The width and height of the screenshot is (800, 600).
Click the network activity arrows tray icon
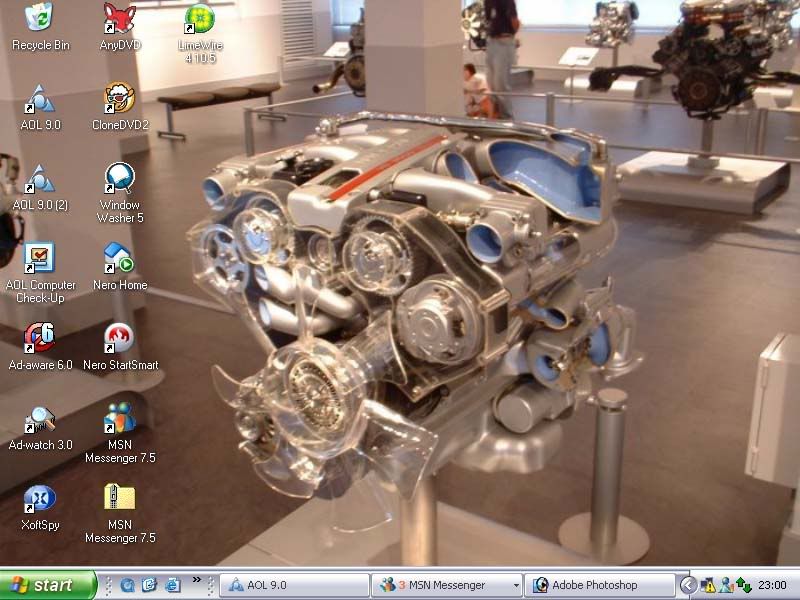coord(743,585)
